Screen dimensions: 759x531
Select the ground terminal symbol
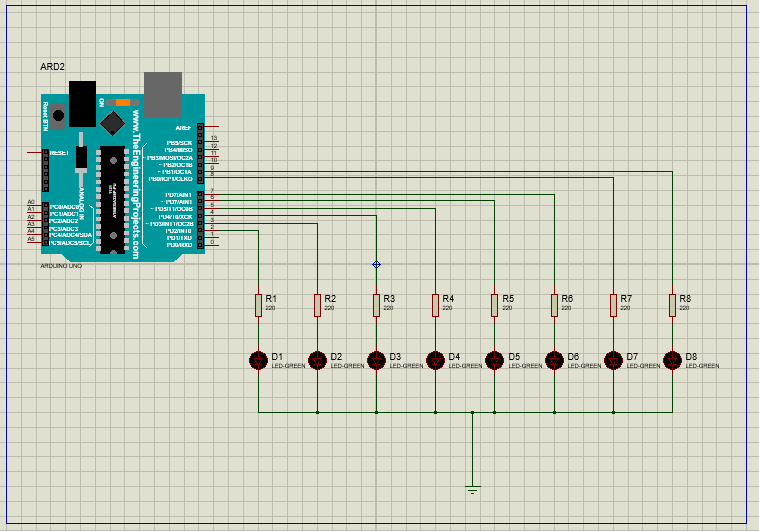point(472,489)
